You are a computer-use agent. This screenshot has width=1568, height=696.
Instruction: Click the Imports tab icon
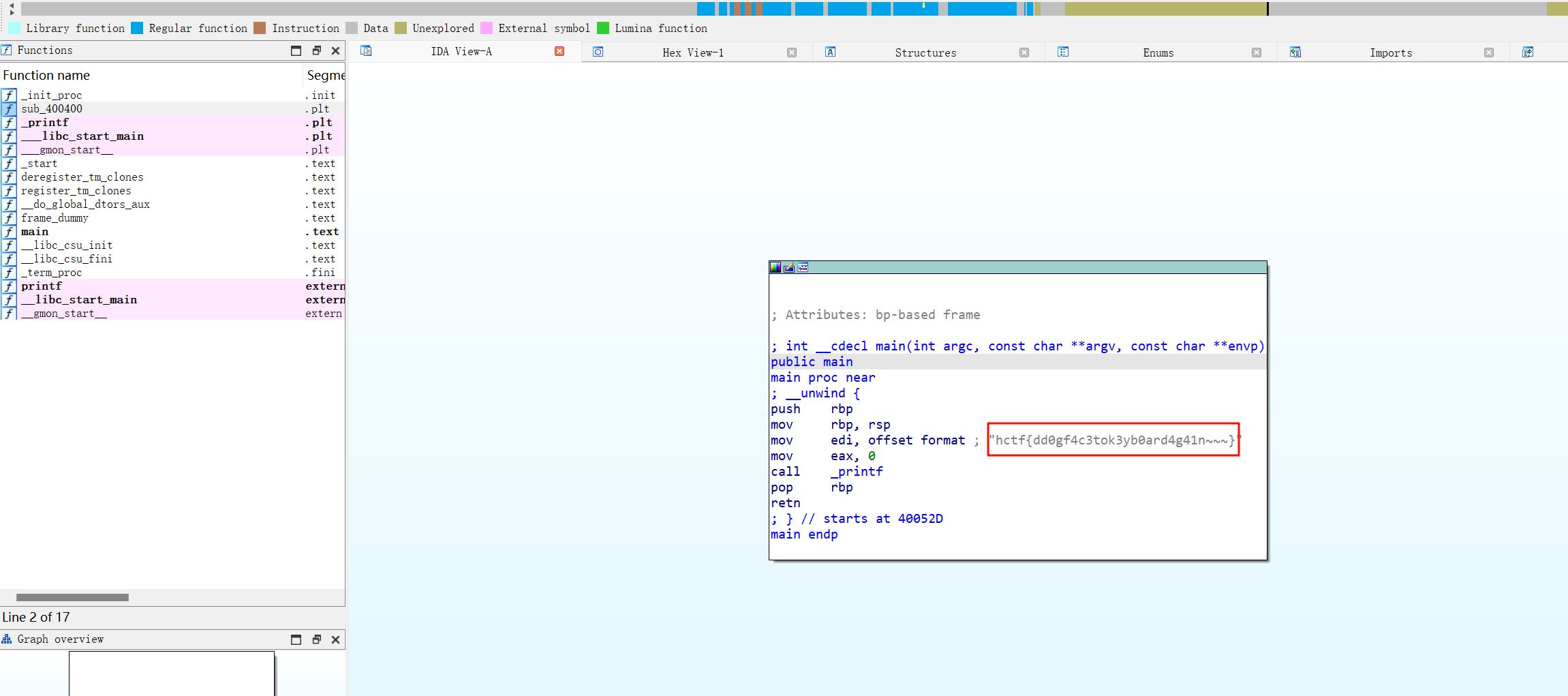[1295, 52]
